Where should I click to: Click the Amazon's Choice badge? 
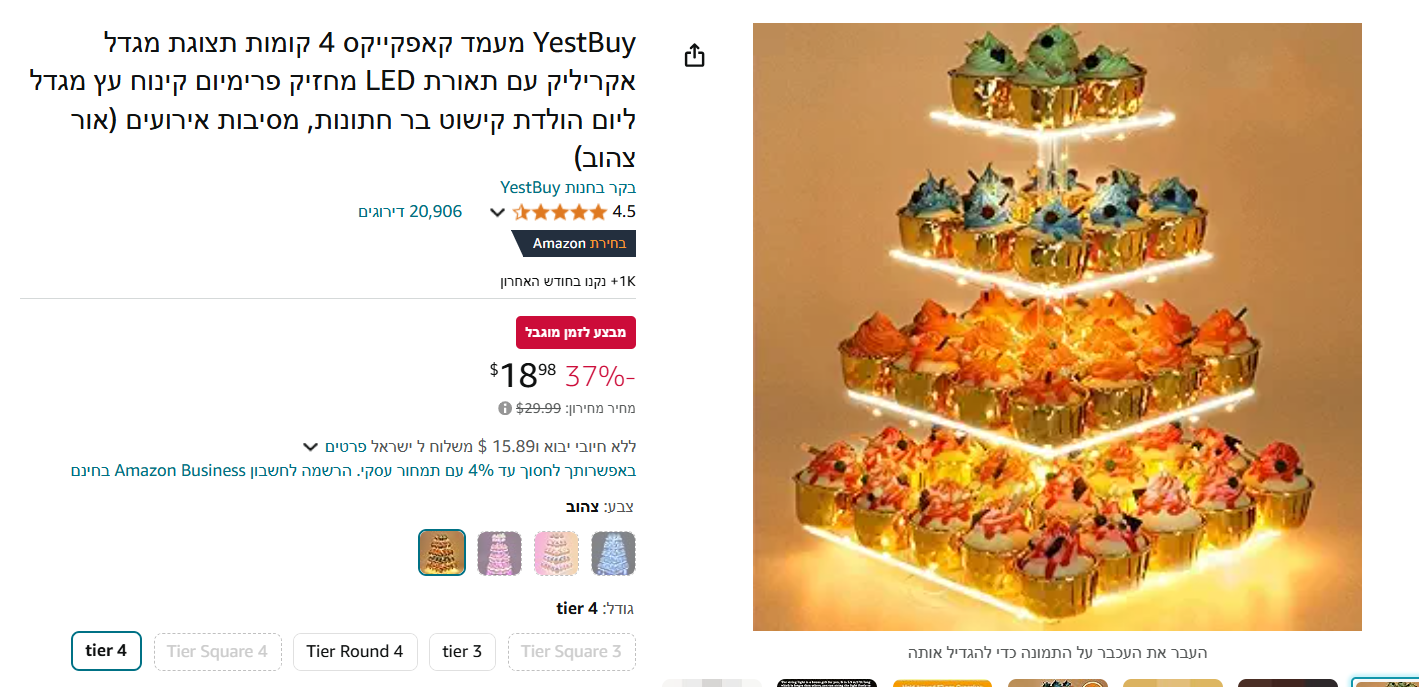pos(574,243)
